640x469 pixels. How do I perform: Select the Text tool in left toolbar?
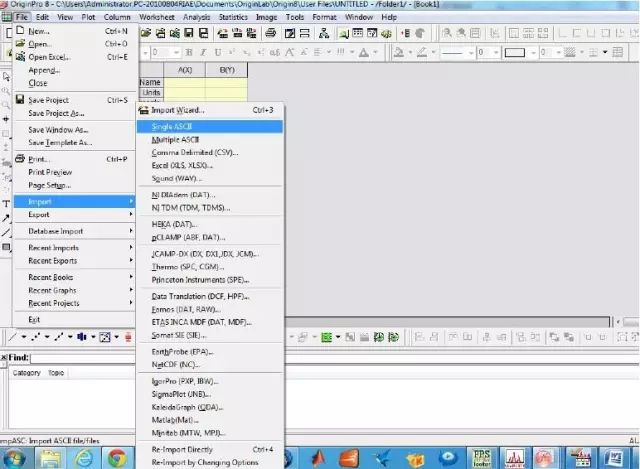pyautogui.click(x=6, y=203)
